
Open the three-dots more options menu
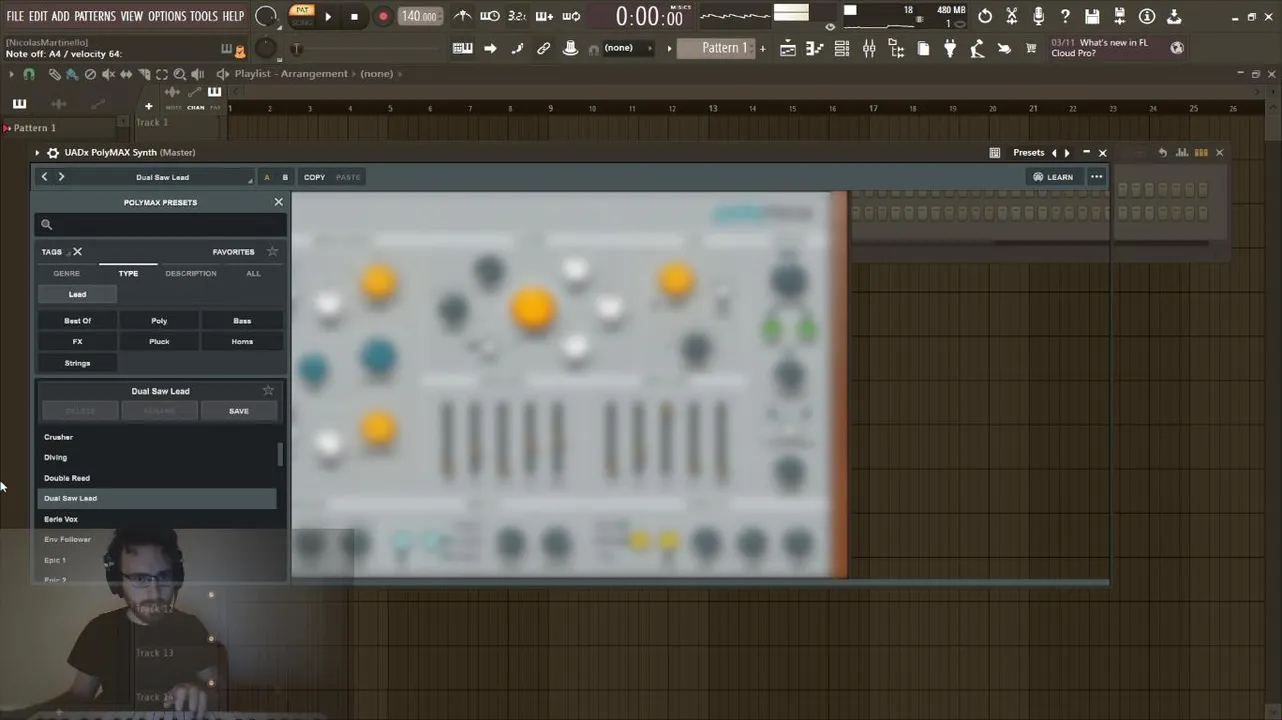(1097, 177)
